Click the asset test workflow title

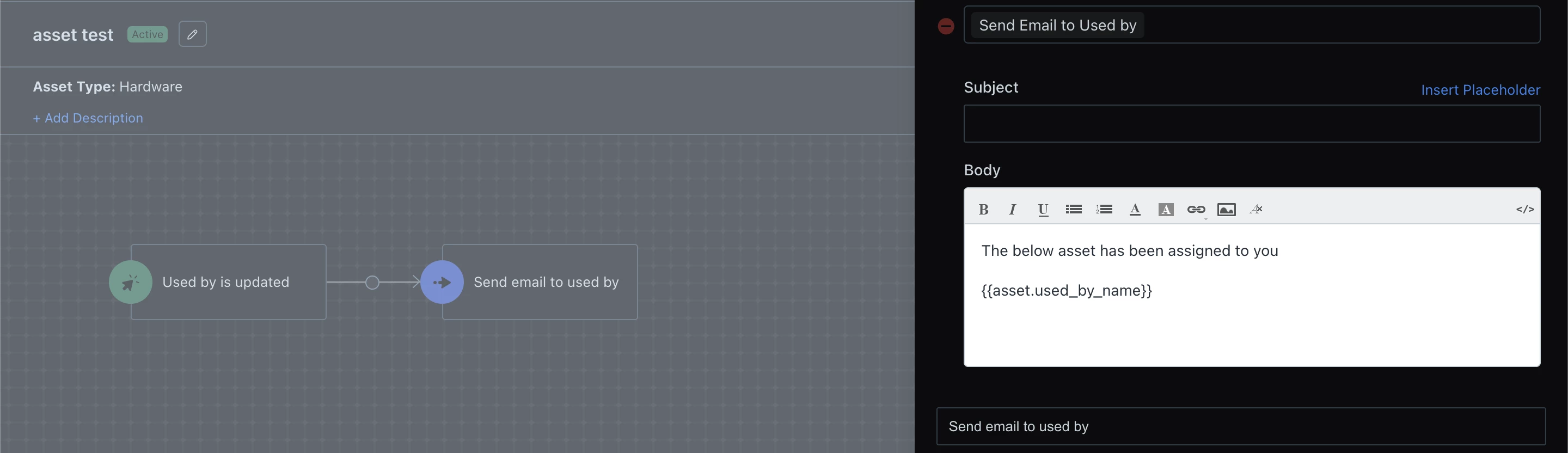click(x=73, y=35)
